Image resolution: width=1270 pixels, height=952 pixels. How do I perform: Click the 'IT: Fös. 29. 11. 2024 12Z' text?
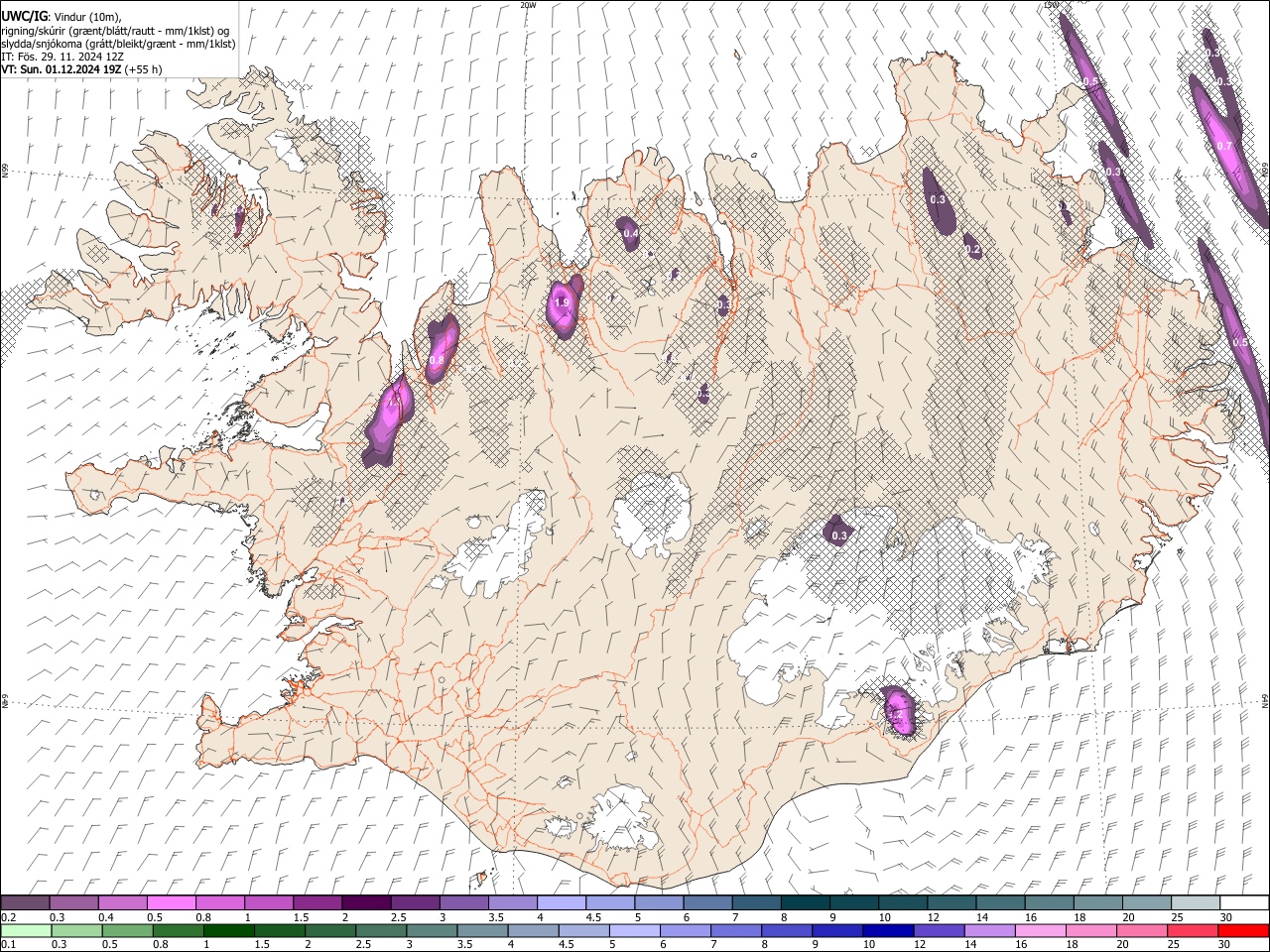pyautogui.click(x=63, y=56)
